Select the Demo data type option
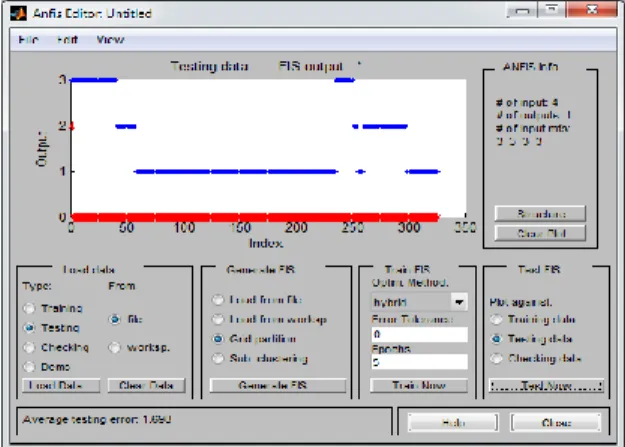 [29, 366]
